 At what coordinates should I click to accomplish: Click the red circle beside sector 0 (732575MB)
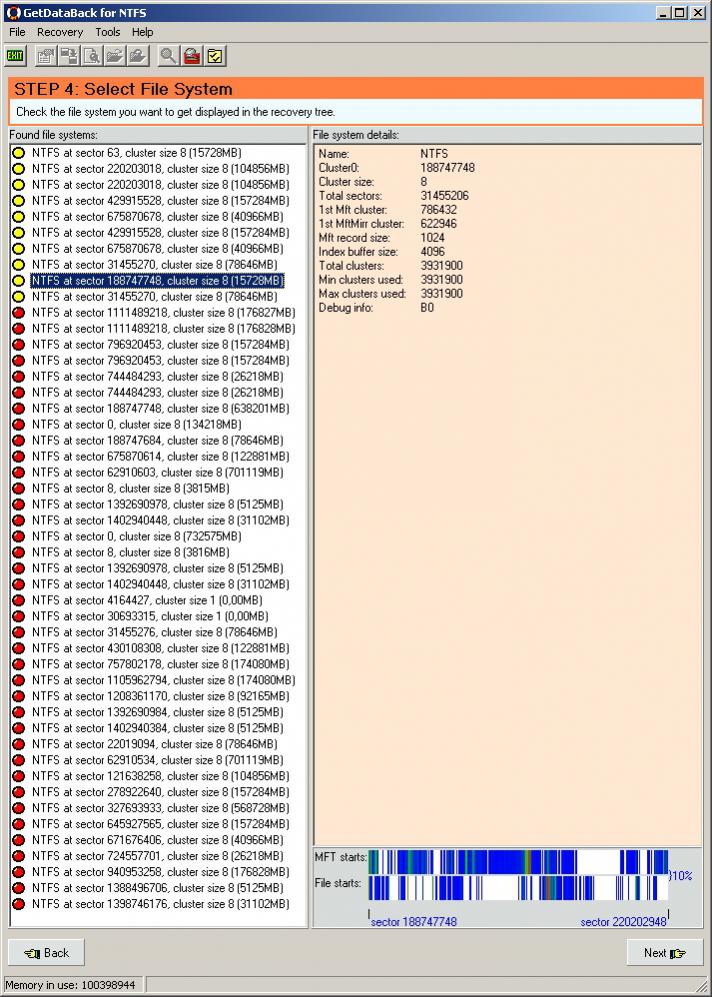(19, 536)
